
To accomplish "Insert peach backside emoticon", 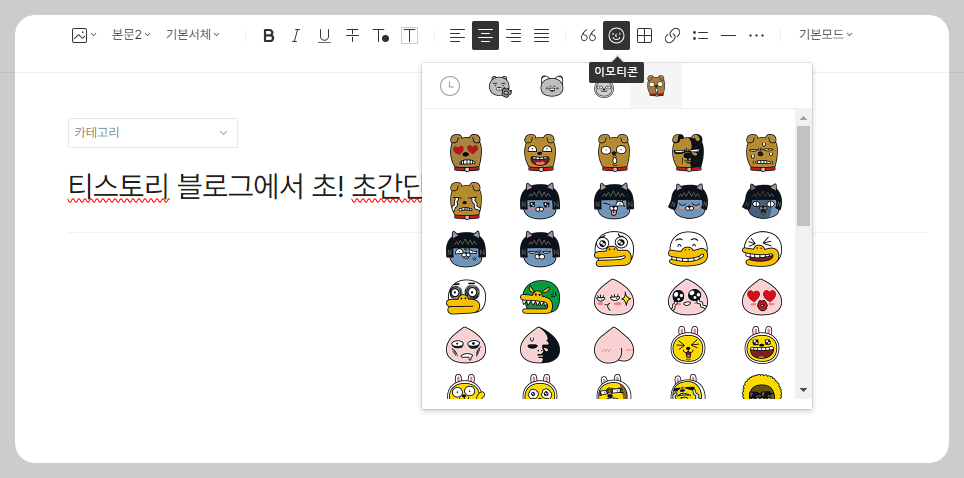I will [x=614, y=345].
